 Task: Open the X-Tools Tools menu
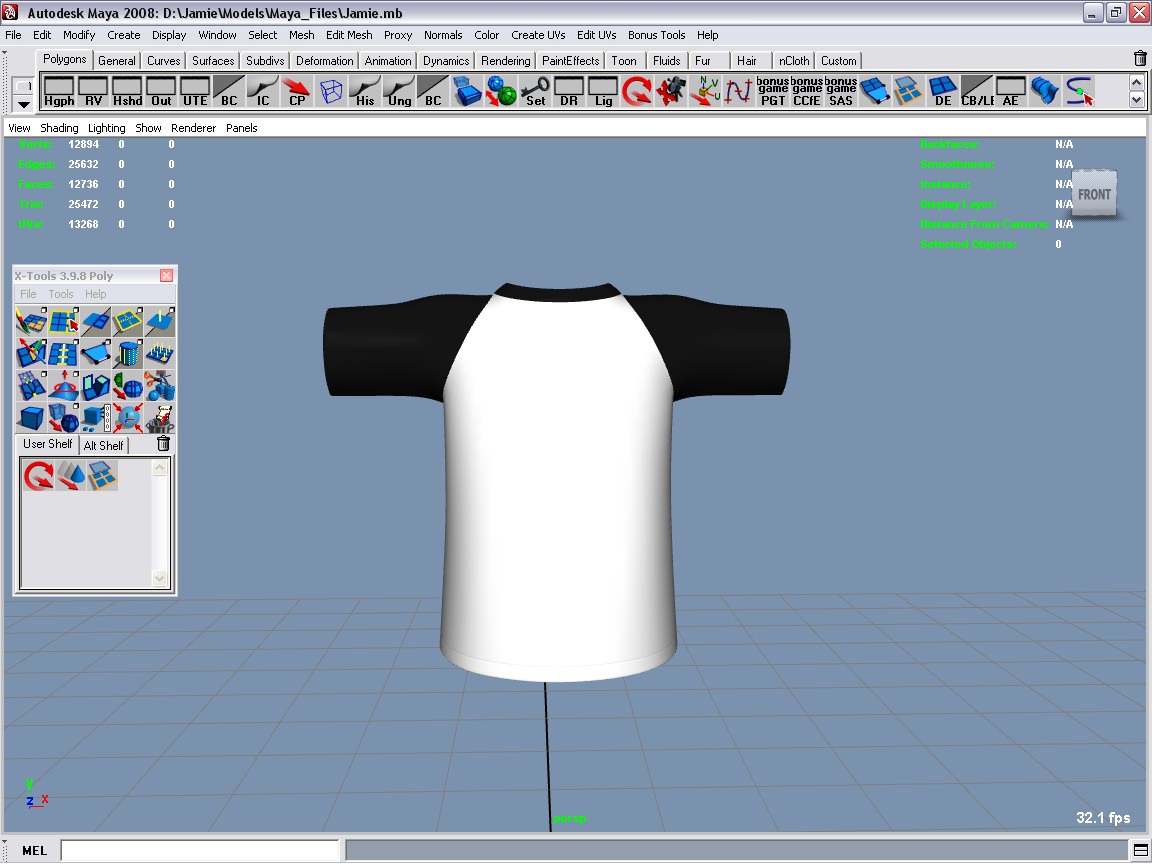61,294
